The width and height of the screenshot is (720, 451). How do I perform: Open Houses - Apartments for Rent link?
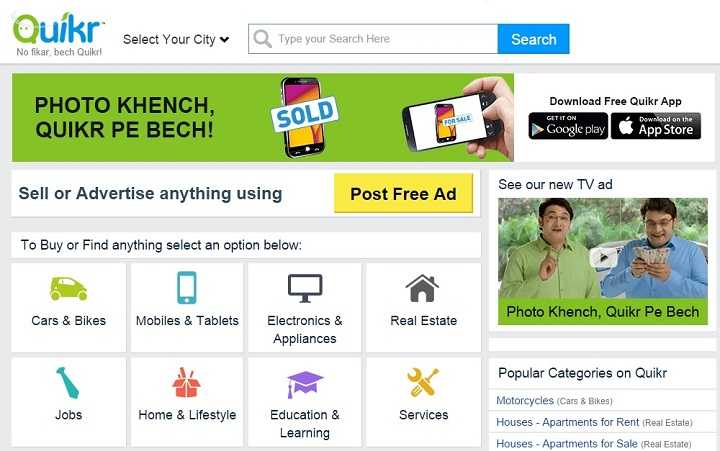[x=568, y=422]
